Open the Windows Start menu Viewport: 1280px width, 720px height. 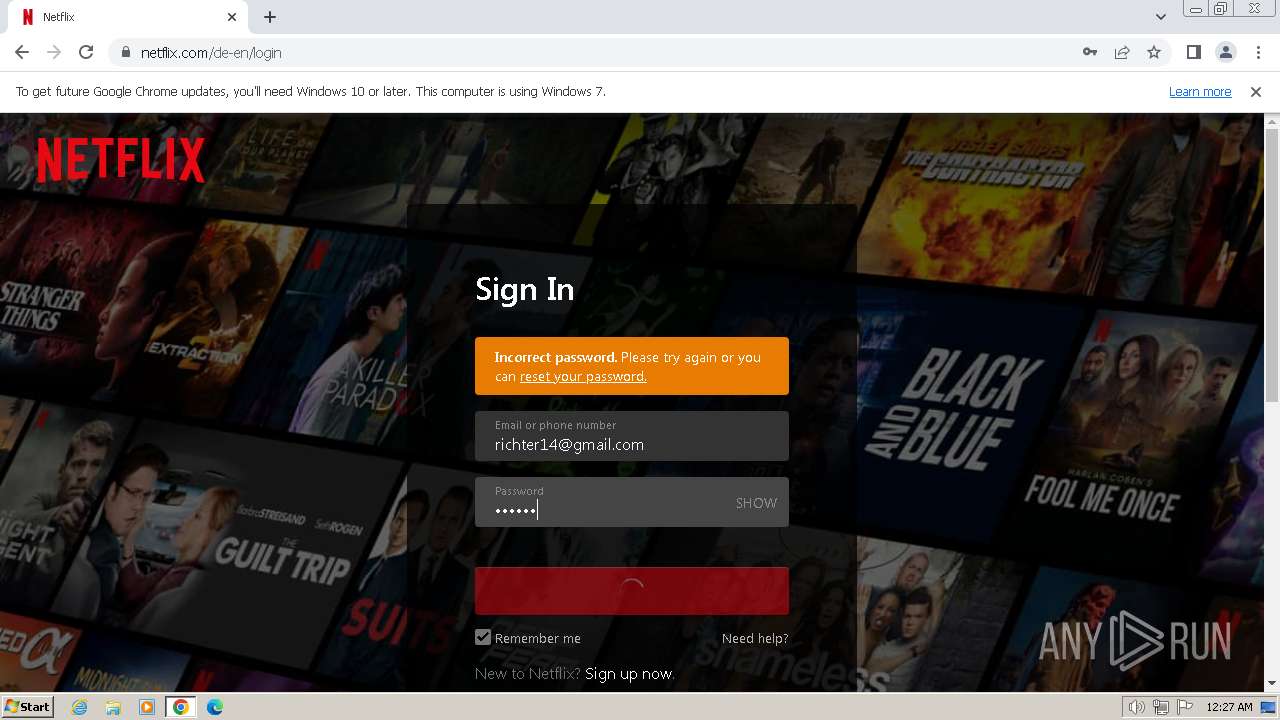pos(27,706)
